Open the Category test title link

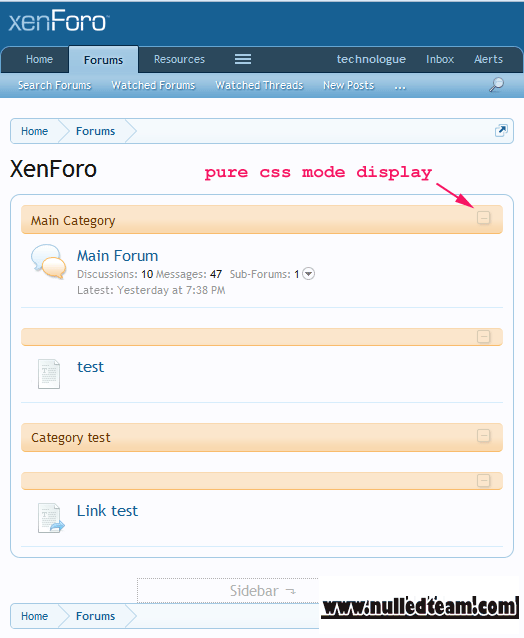[71, 437]
